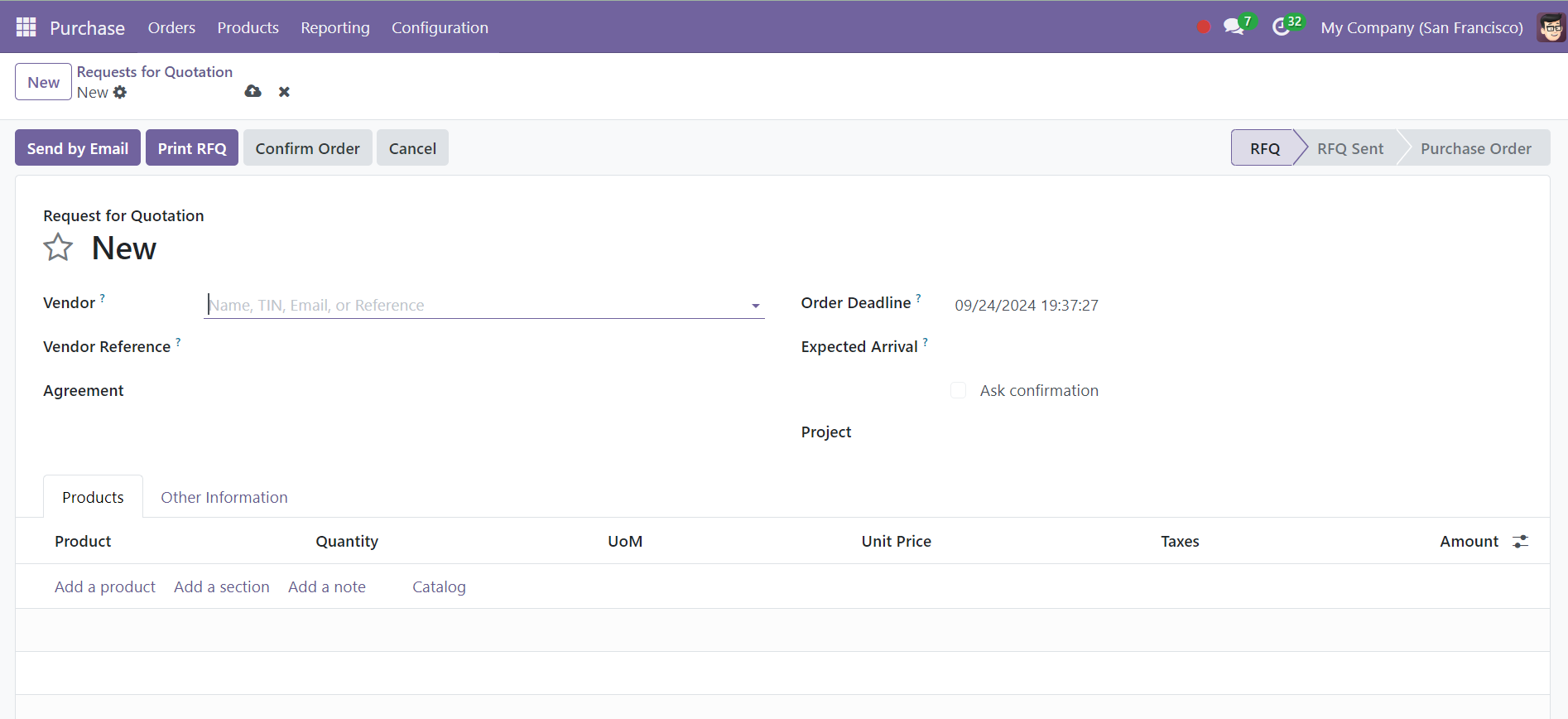Open the user avatar menu

[x=1551, y=27]
